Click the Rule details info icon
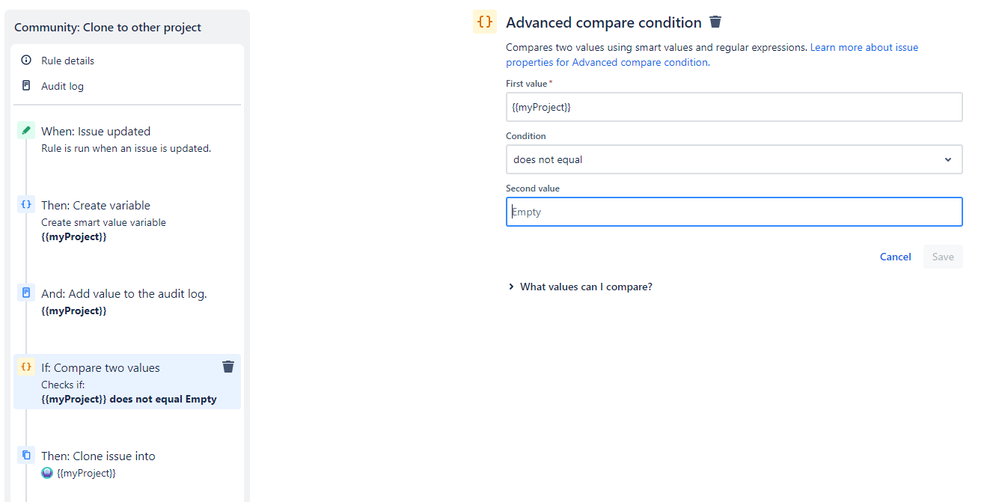999x502 pixels. (26, 60)
